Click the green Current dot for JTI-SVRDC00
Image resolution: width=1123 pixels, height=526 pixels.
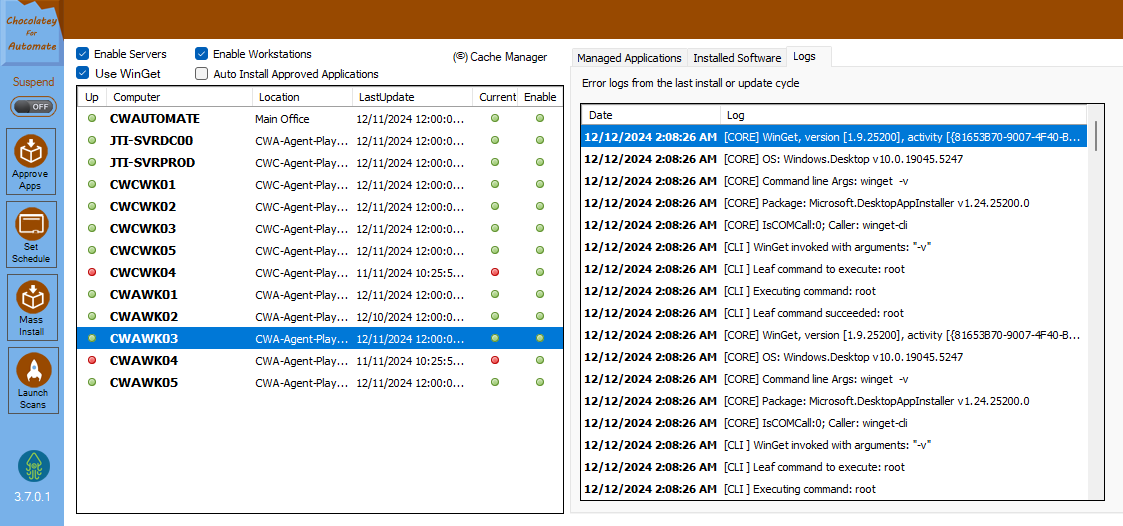(x=495, y=140)
